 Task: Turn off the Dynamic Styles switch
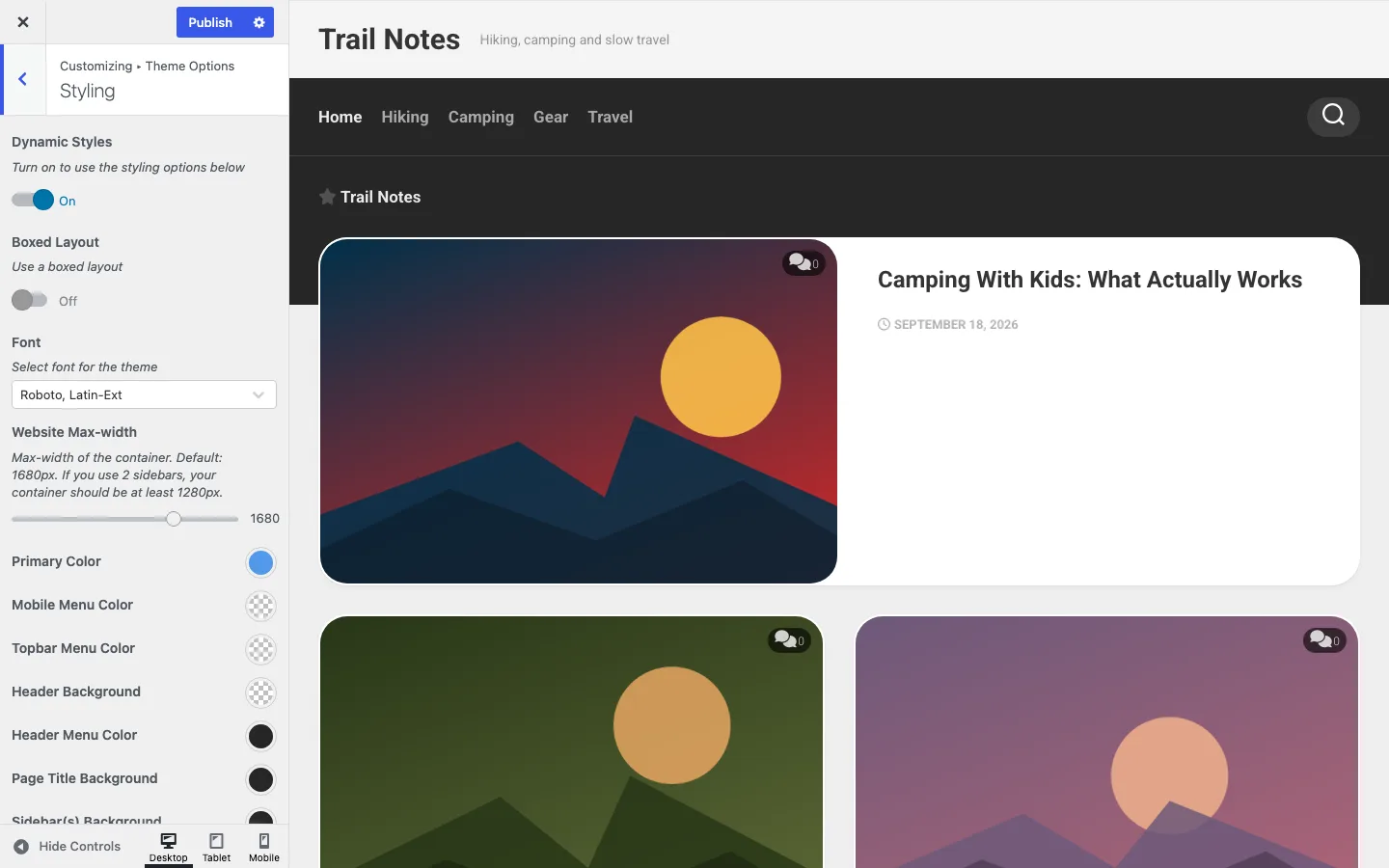[32, 200]
